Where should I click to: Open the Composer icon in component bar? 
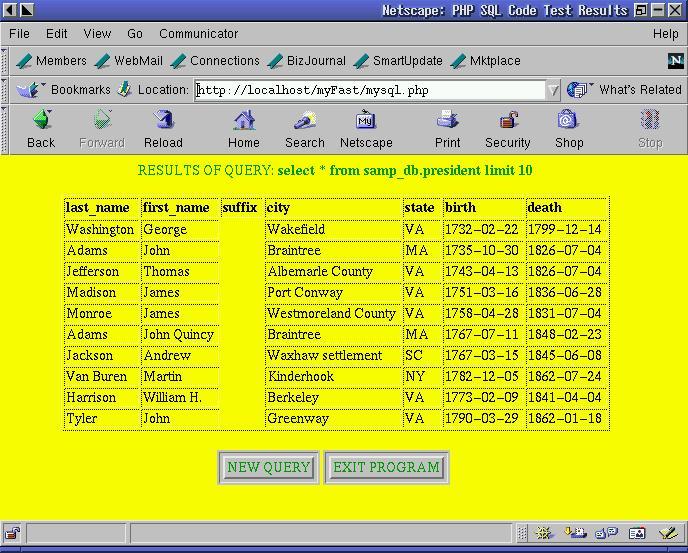[666, 533]
